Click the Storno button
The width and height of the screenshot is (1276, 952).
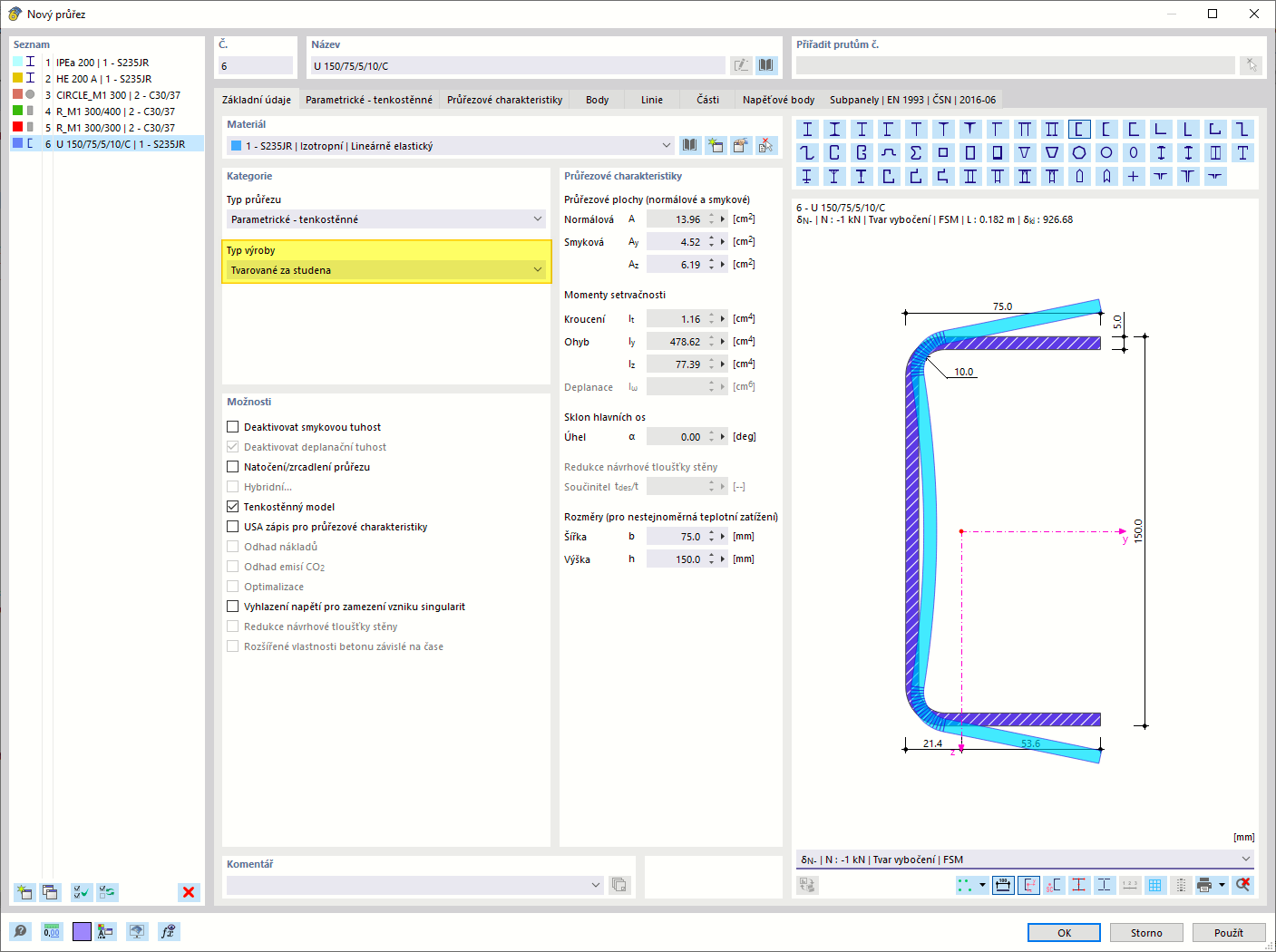pos(1146,932)
